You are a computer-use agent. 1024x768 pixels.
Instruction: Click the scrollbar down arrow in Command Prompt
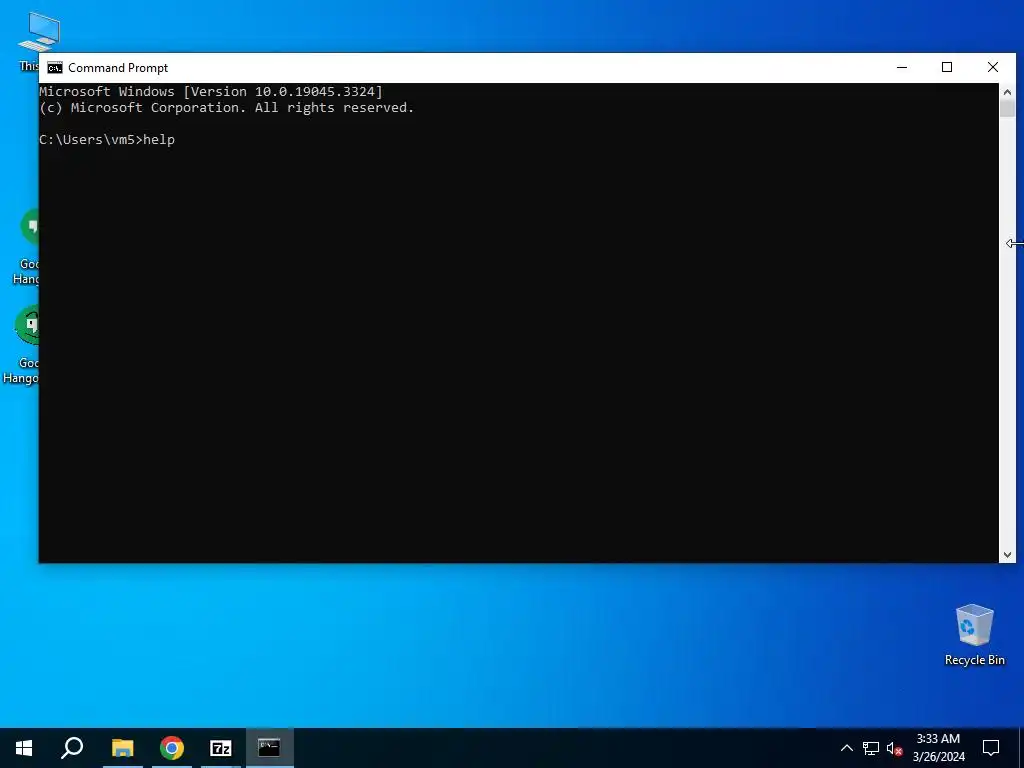(1007, 554)
